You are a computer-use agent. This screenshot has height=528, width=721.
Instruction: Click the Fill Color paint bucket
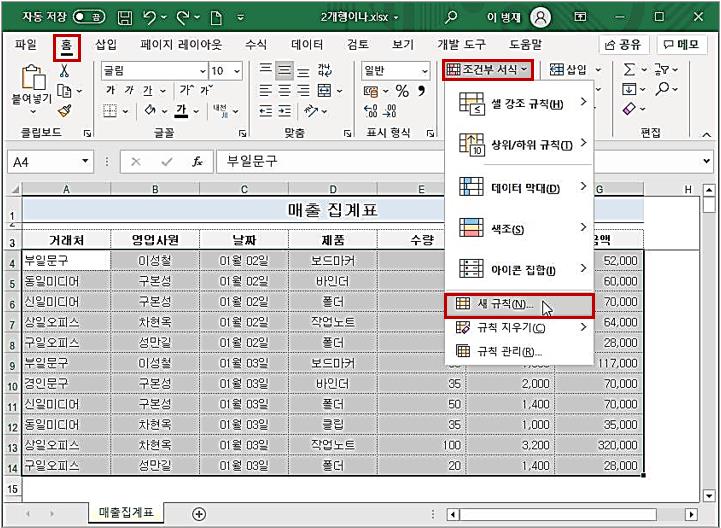pos(150,111)
